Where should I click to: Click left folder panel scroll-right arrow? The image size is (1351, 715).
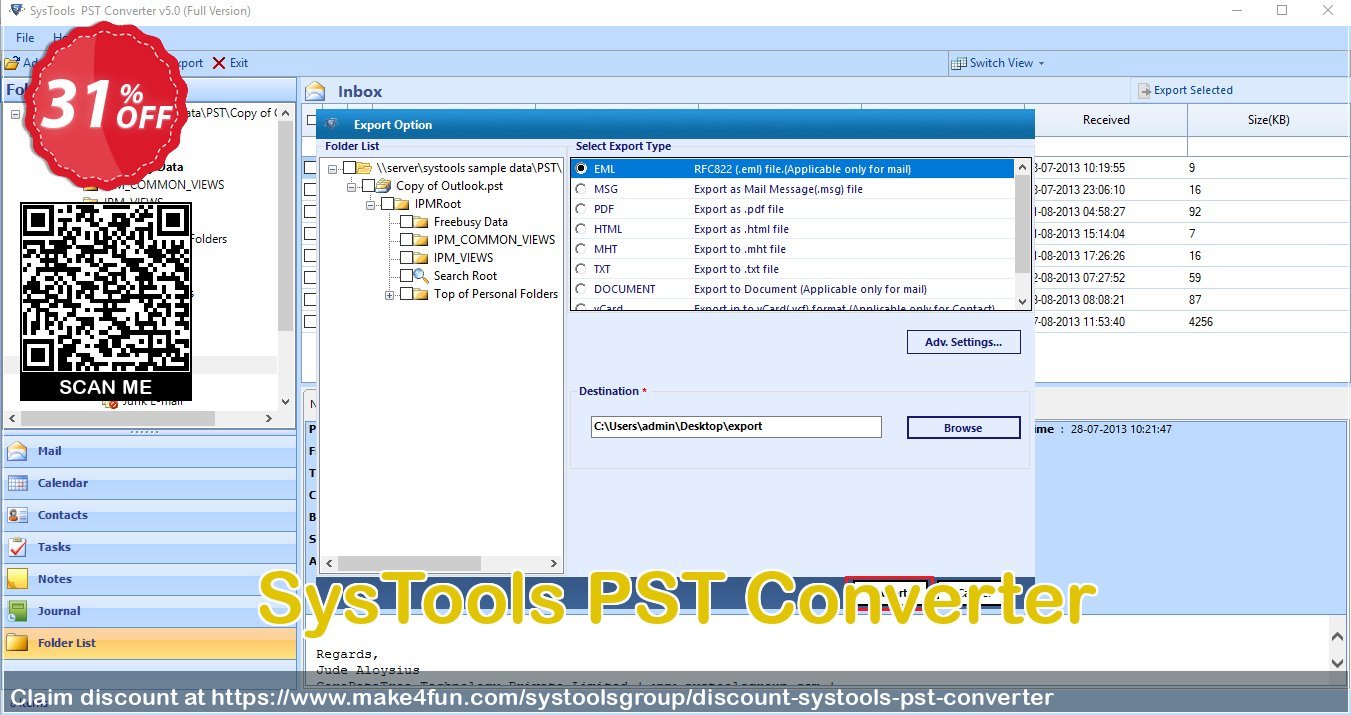[269, 419]
